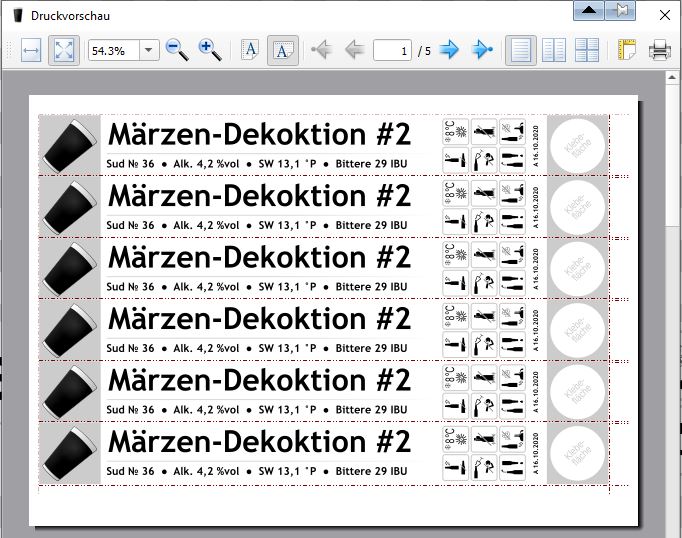
Task: Zoom in with the plus magnifier
Action: pos(210,50)
